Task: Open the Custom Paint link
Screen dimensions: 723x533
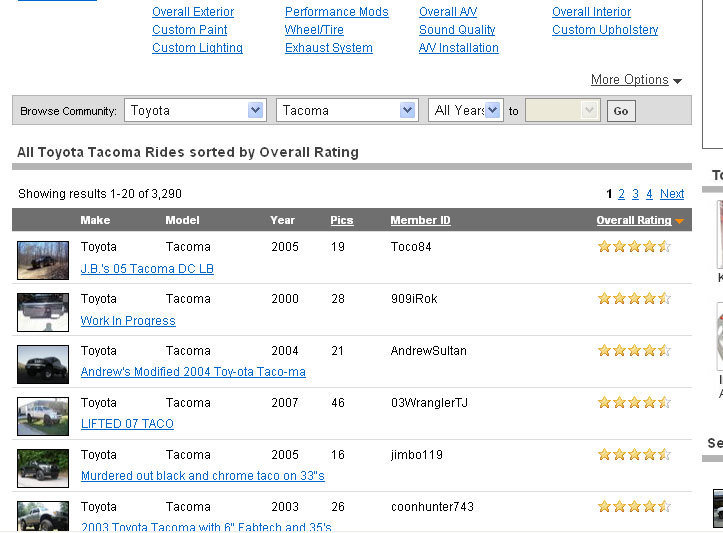Action: (x=190, y=30)
